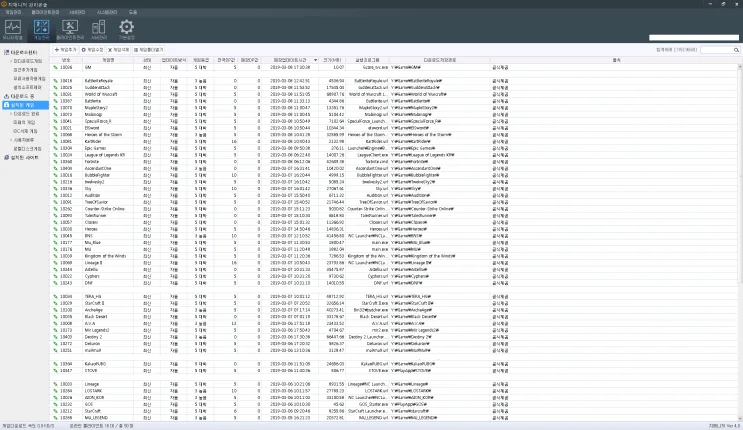743x430 pixels.
Task: Click the green icon of the Epic Games row
Action: (x=55, y=148)
